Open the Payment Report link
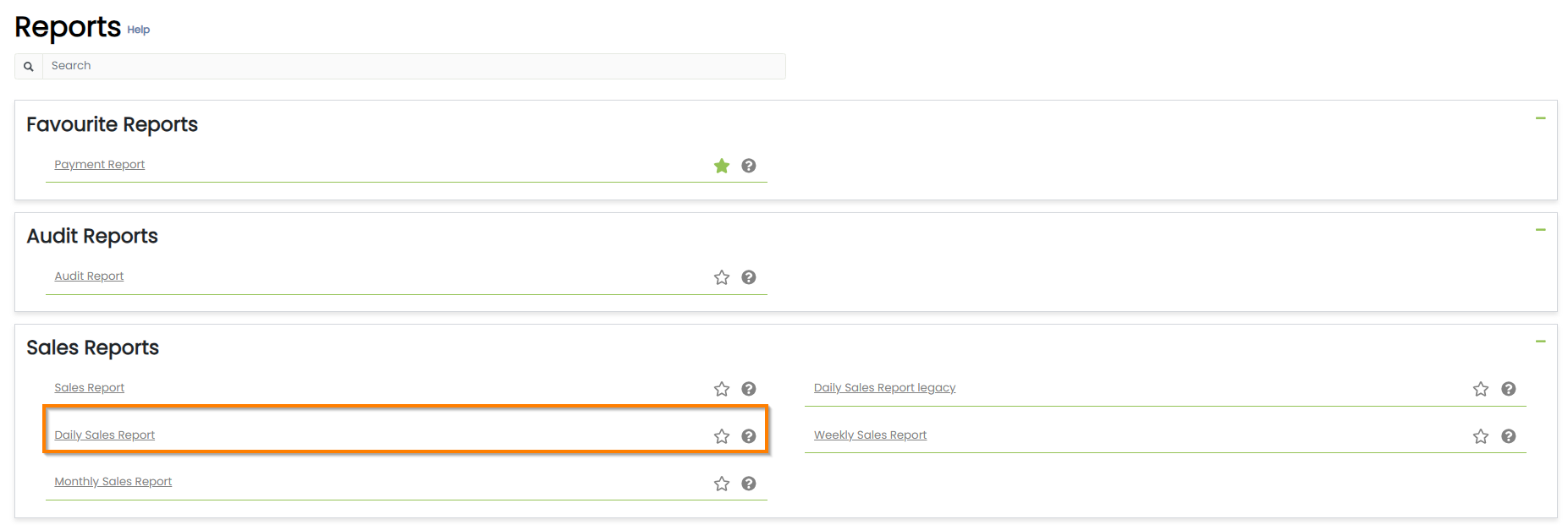The image size is (1568, 525). pos(100,165)
